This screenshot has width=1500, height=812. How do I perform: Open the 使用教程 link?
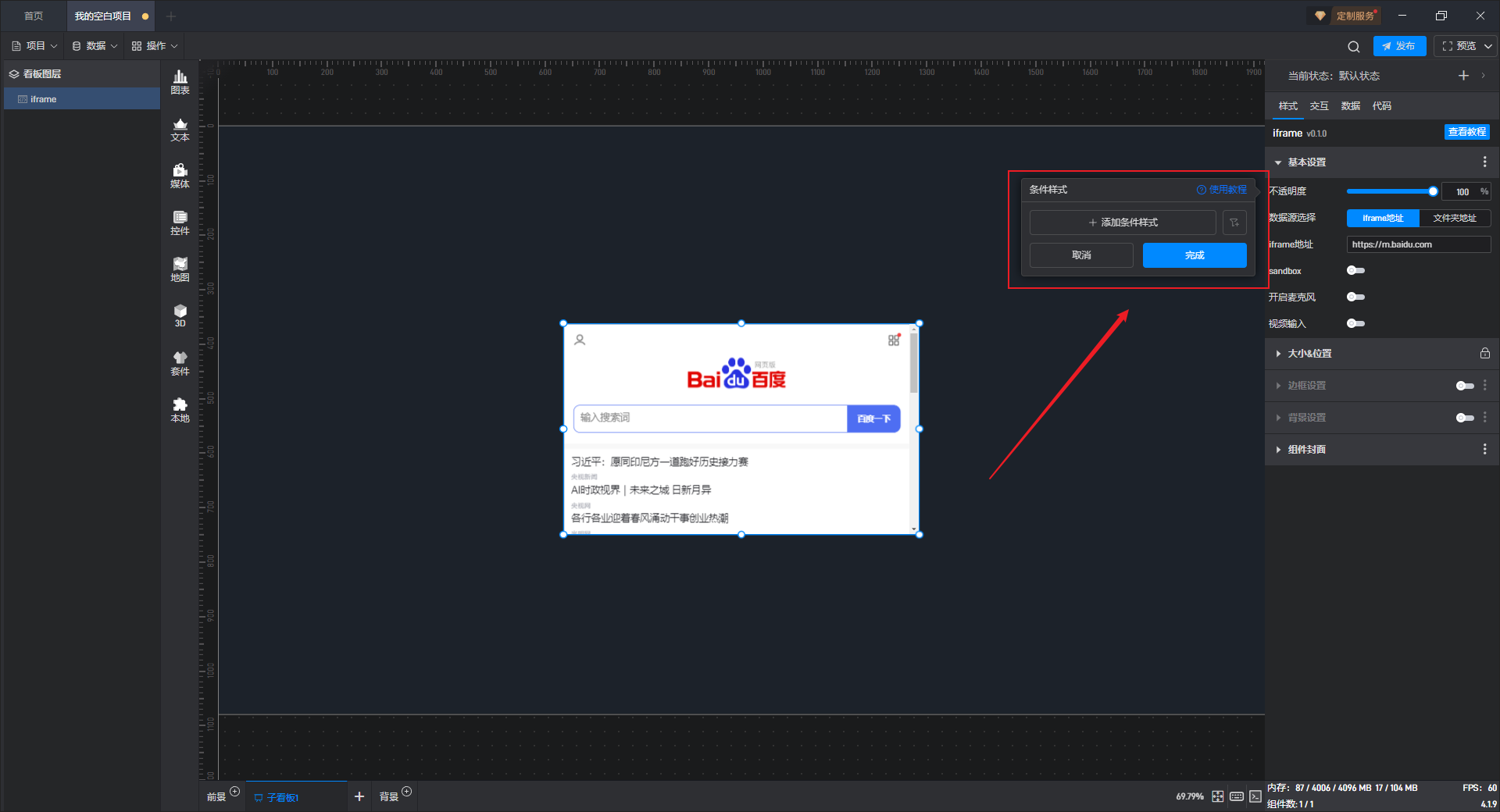1222,190
